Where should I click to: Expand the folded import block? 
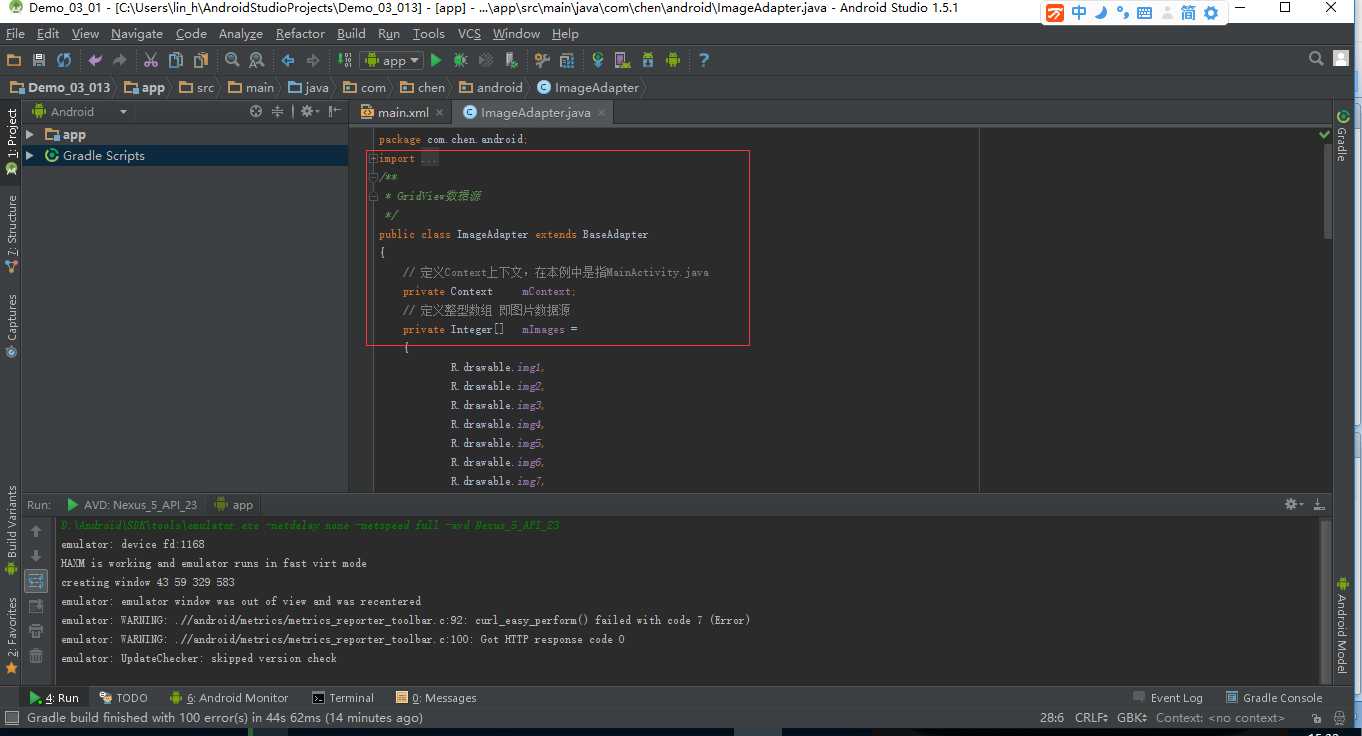coord(373,159)
